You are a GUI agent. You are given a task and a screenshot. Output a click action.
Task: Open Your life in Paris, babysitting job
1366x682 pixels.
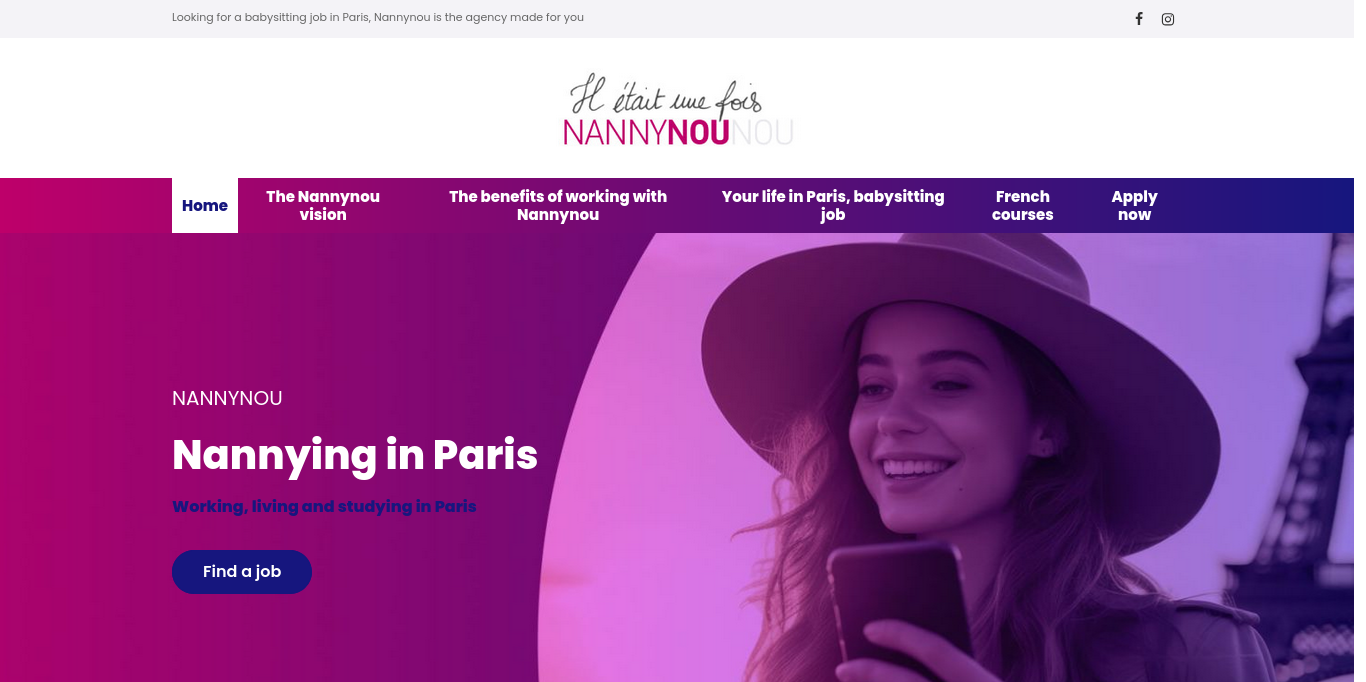pyautogui.click(x=833, y=206)
